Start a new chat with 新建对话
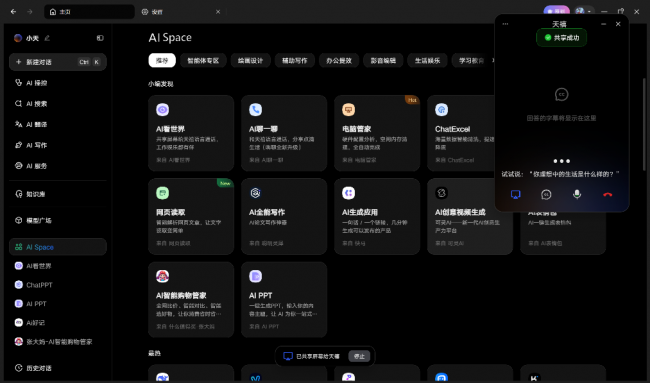The image size is (650, 383). [x=58, y=62]
